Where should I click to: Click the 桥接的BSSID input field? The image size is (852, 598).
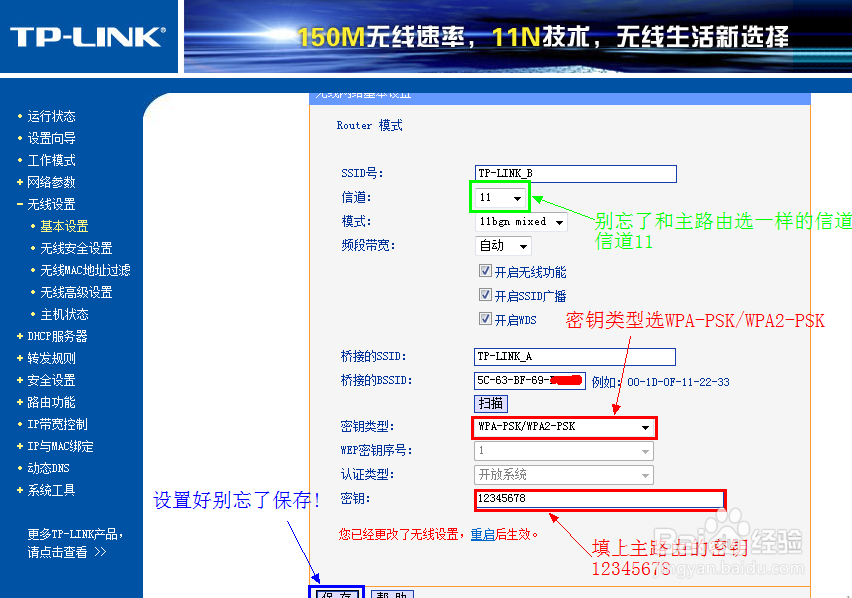[529, 380]
